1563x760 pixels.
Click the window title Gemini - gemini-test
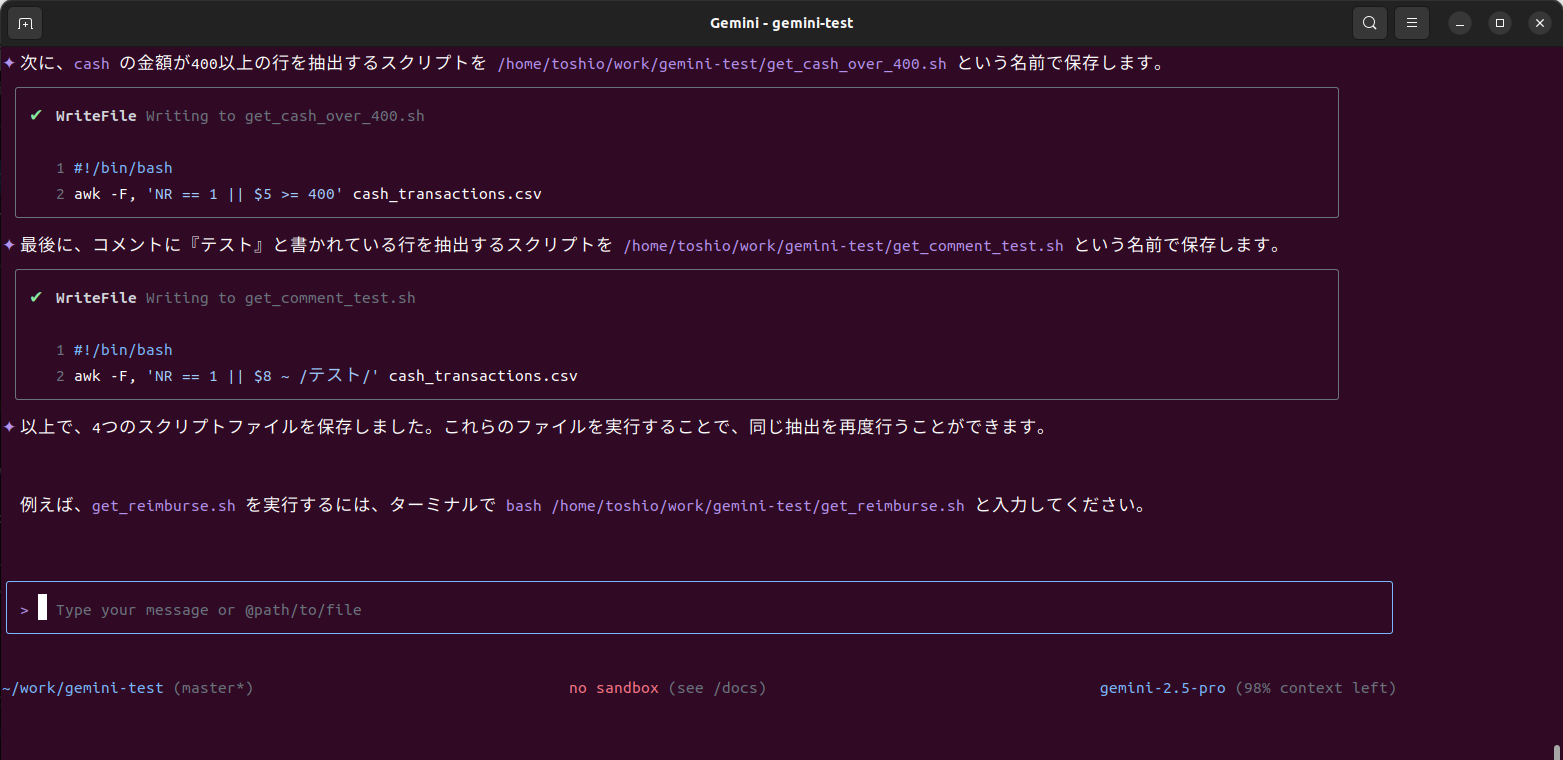point(781,22)
